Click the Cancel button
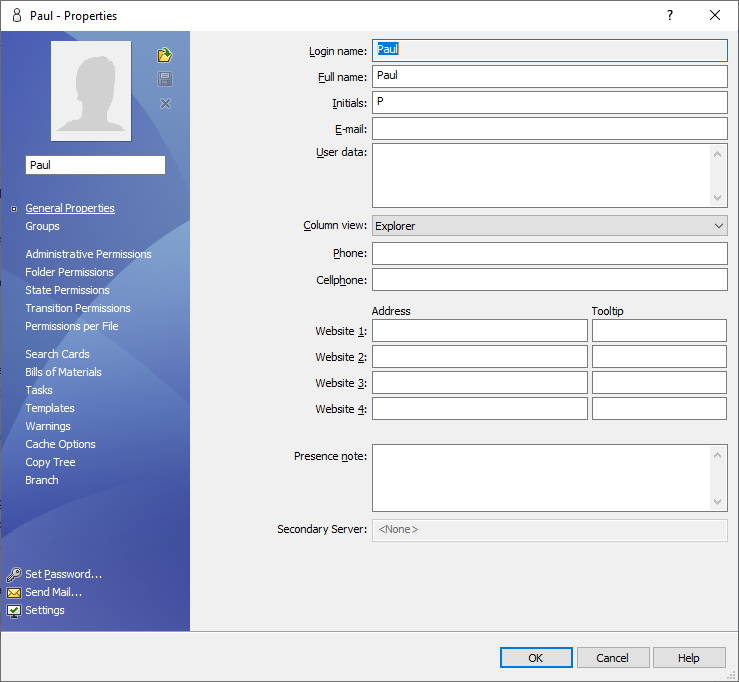739x682 pixels. tap(613, 657)
